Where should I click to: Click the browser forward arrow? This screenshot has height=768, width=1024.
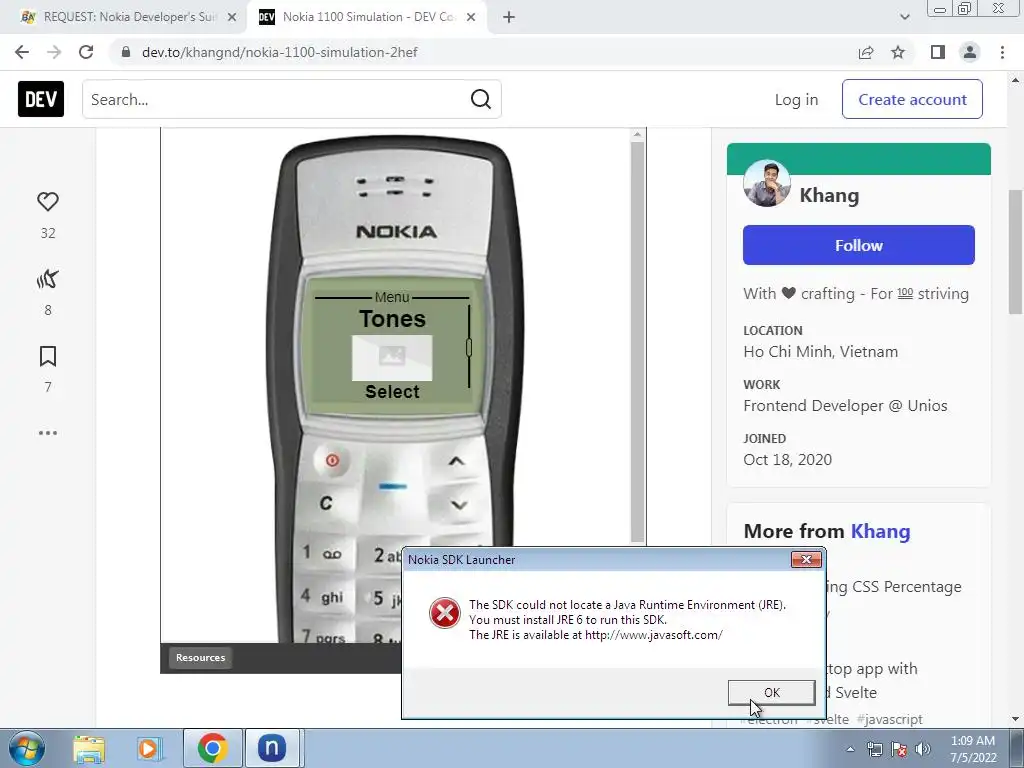tap(54, 52)
